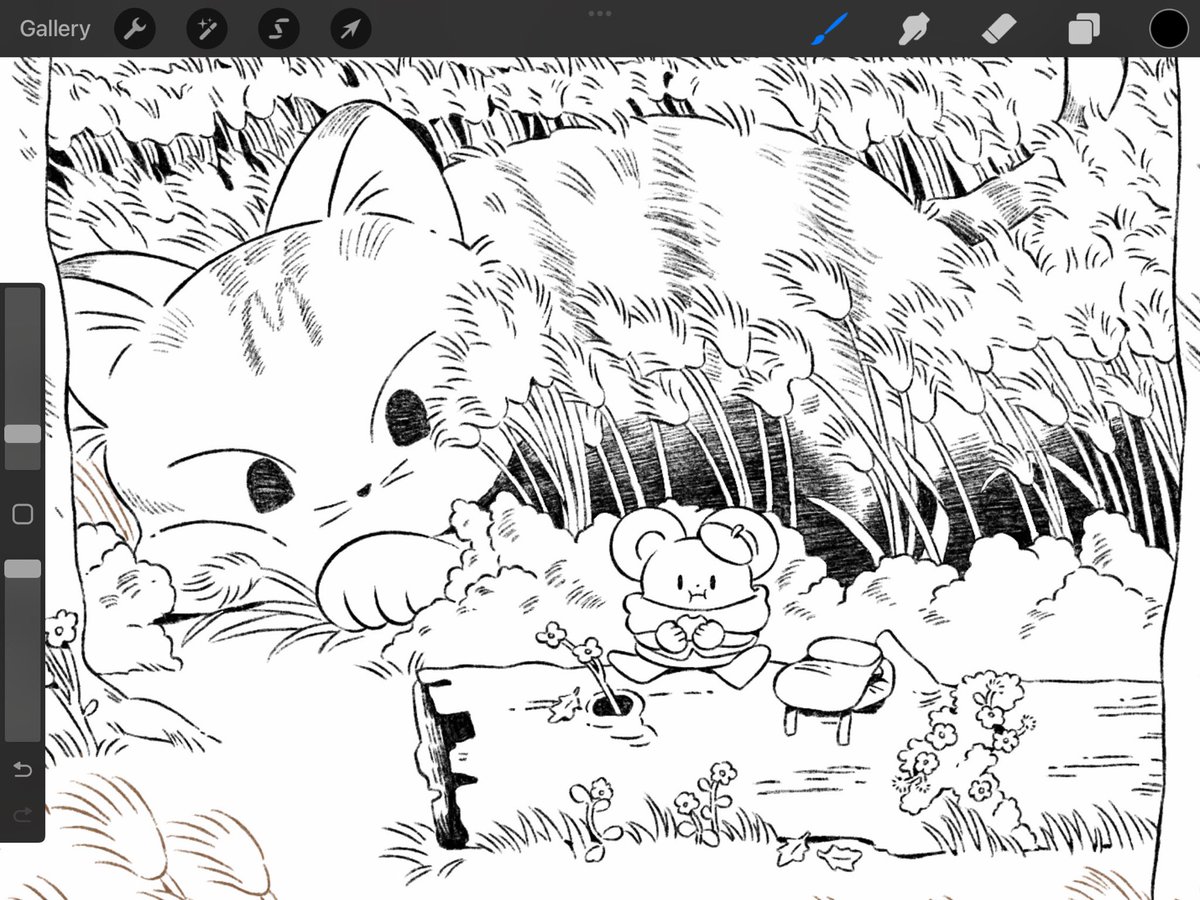Open the Actions wrench menu
This screenshot has height=900, width=1200.
point(135,29)
